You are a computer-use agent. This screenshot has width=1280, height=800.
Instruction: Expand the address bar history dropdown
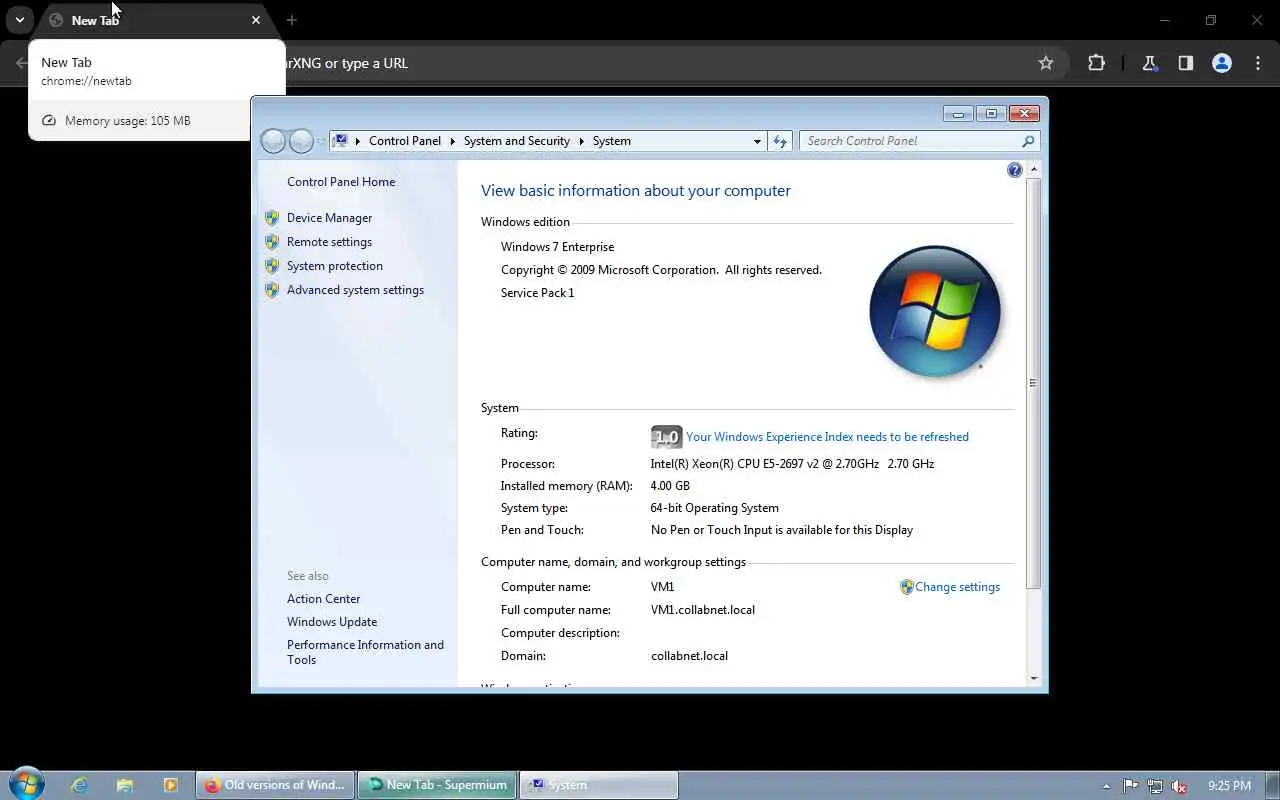point(757,141)
